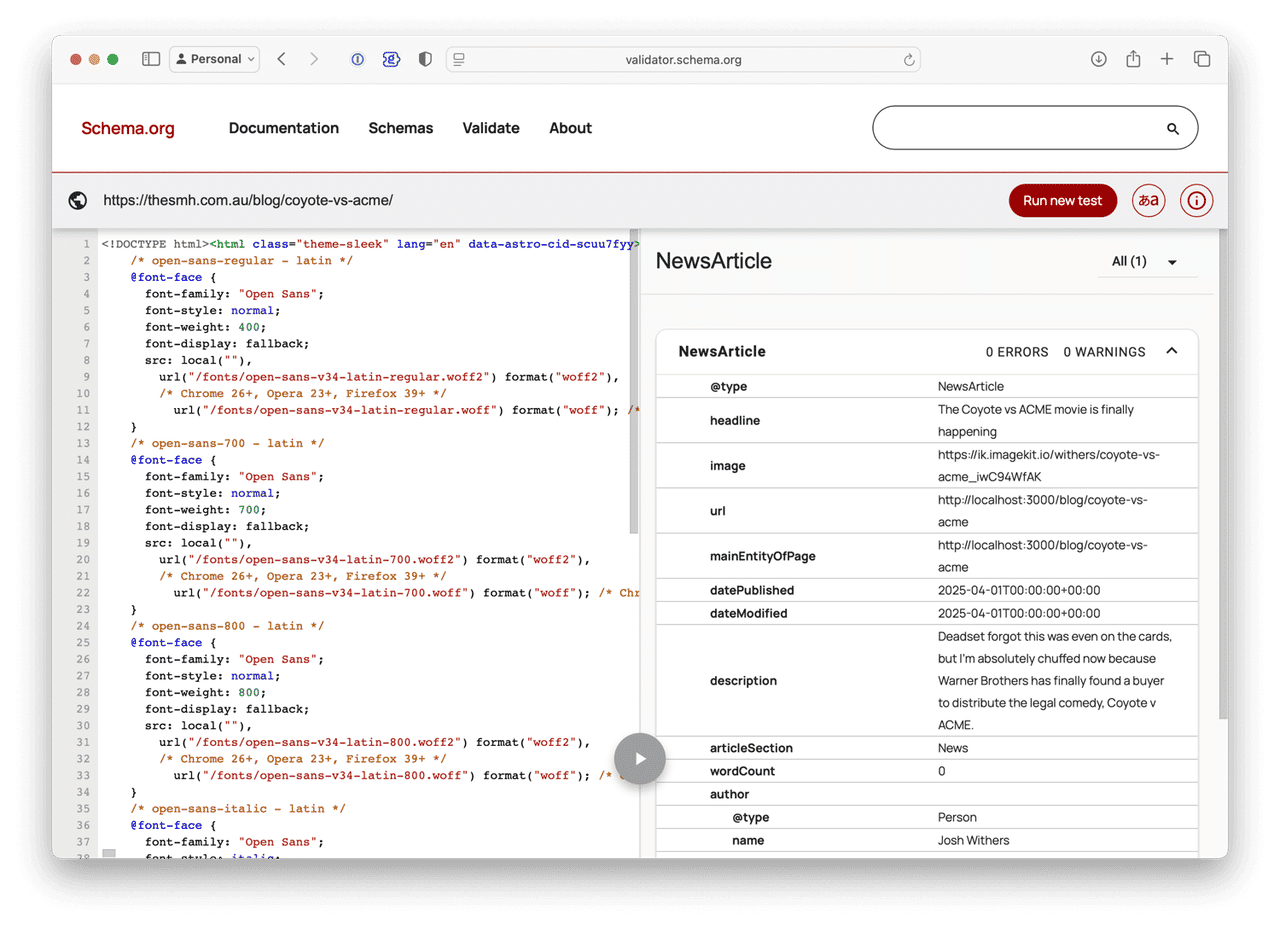Open the Documentation menu item
Viewport: 1280px width, 927px height.
coord(284,128)
